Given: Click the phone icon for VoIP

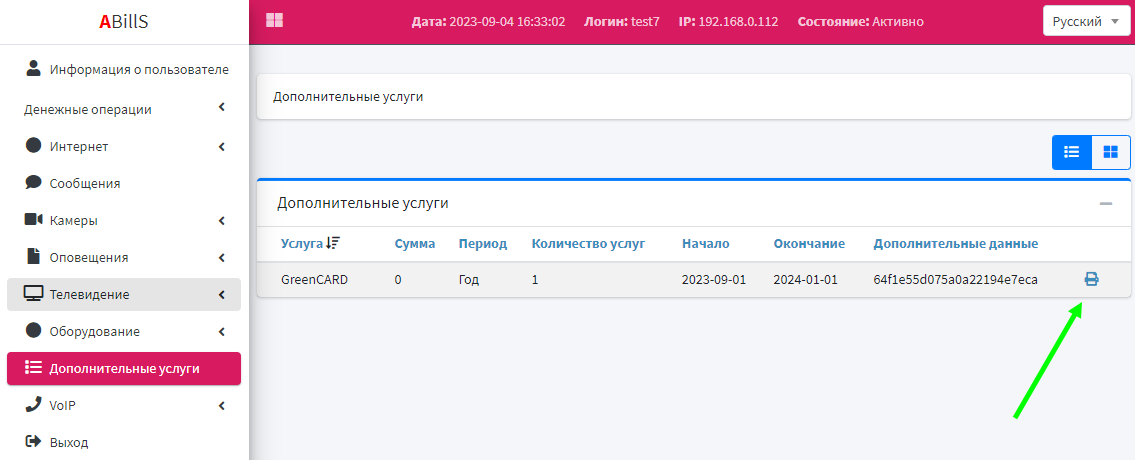Looking at the screenshot, I should 33,404.
